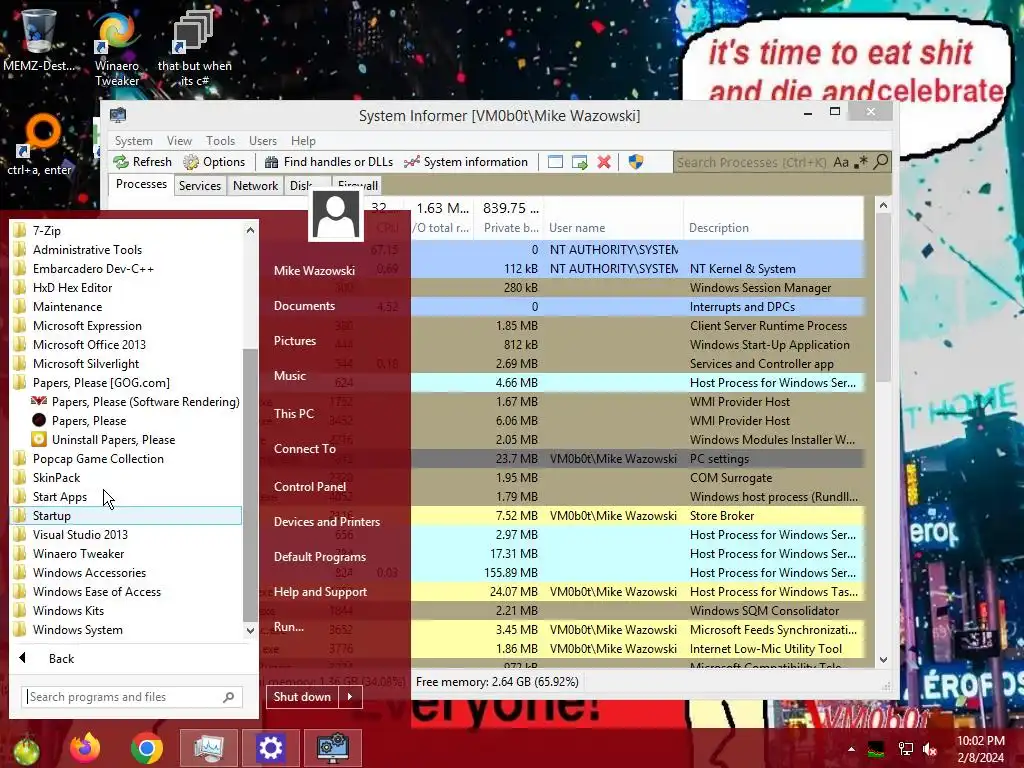Image resolution: width=1024 pixels, height=768 pixels.
Task: Switch to the Network tab
Action: [x=255, y=185]
